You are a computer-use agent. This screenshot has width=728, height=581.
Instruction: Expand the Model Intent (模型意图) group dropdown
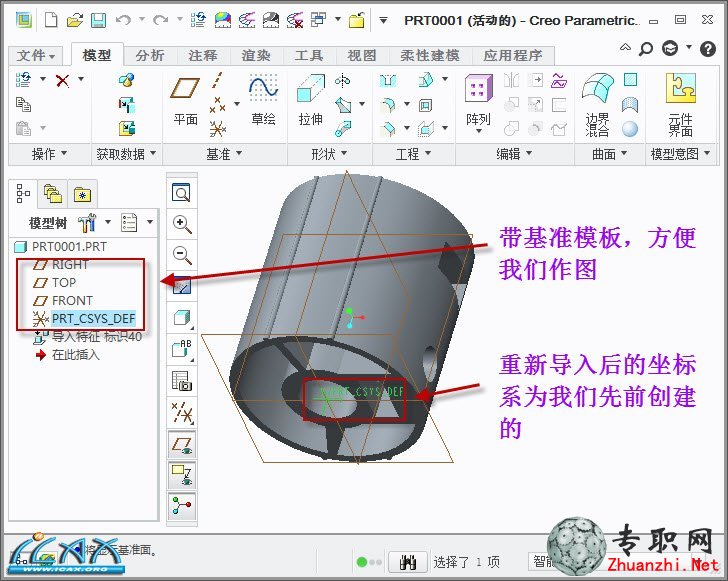pyautogui.click(x=680, y=154)
